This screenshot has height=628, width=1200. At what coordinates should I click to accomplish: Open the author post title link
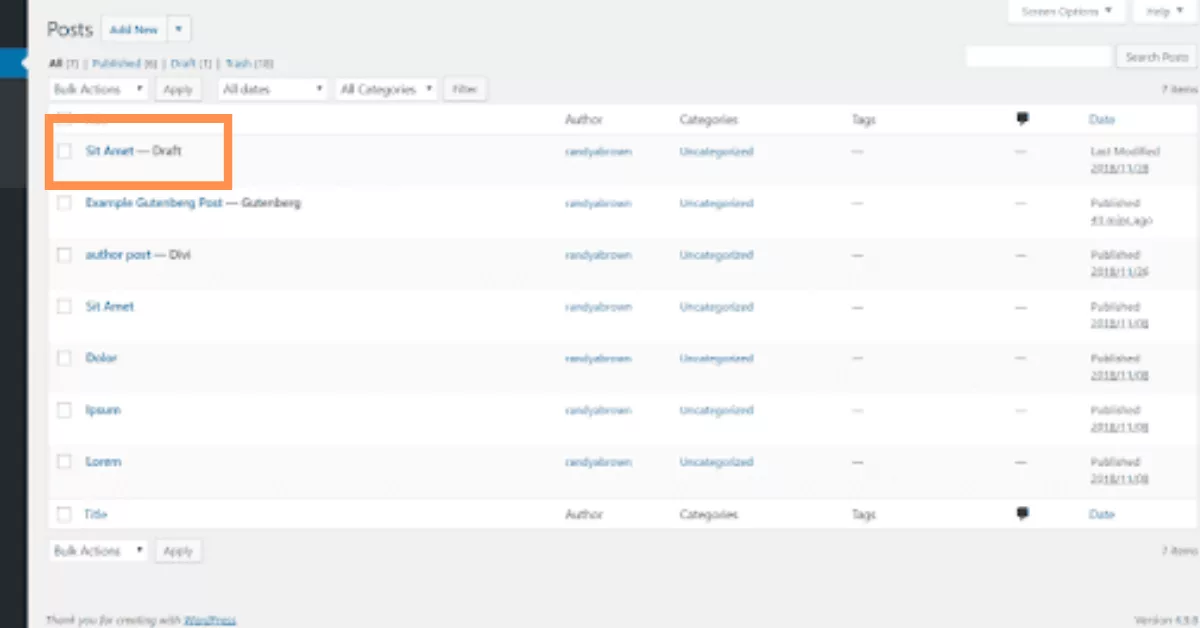pyautogui.click(x=118, y=255)
